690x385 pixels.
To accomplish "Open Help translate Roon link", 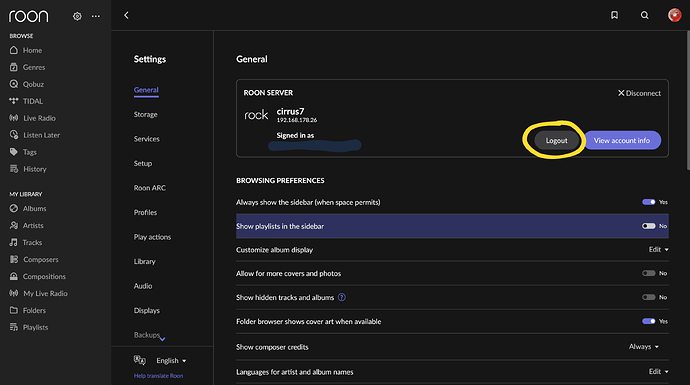I will click(158, 376).
